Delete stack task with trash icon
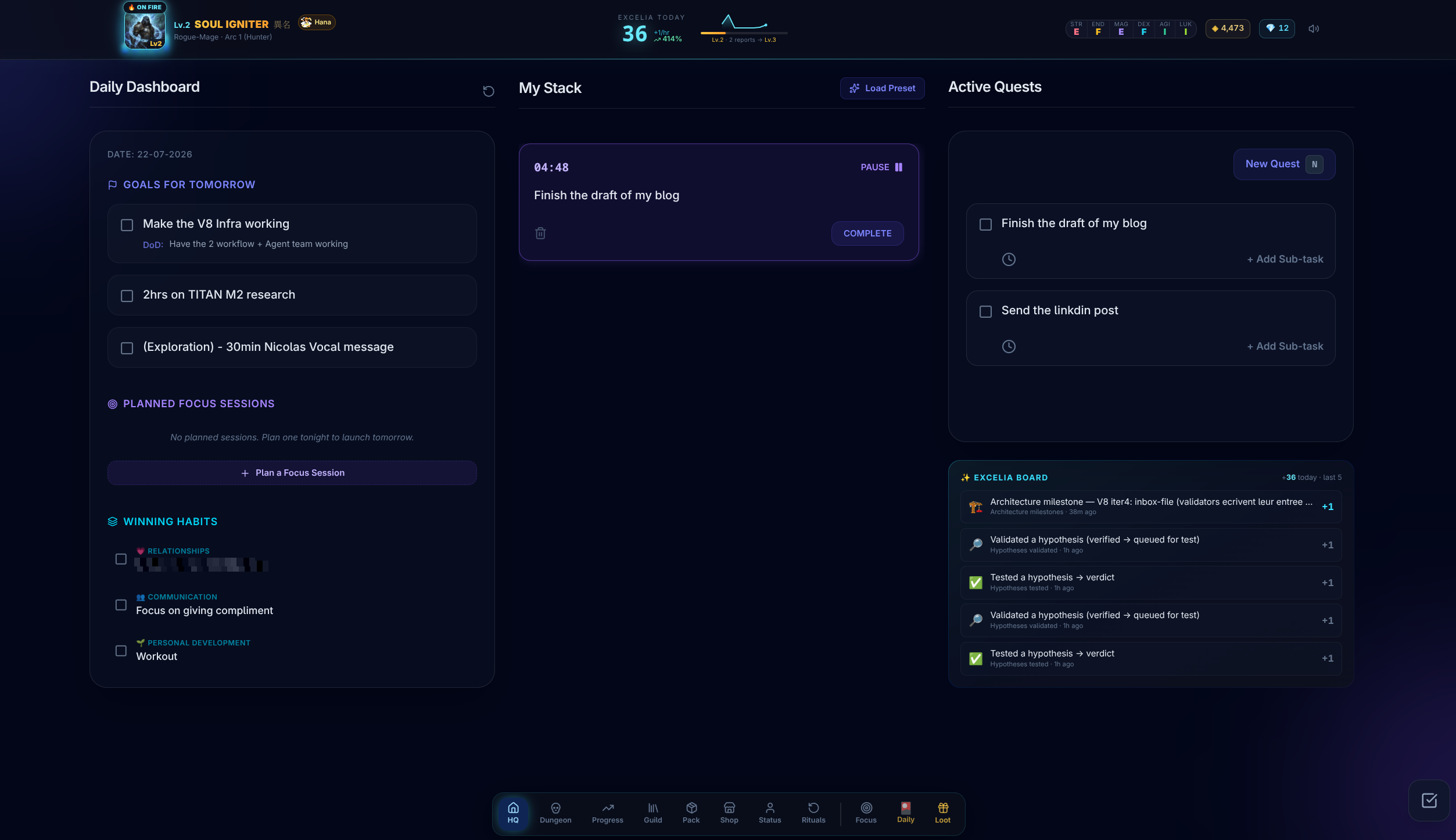1456x840 pixels. pos(540,233)
